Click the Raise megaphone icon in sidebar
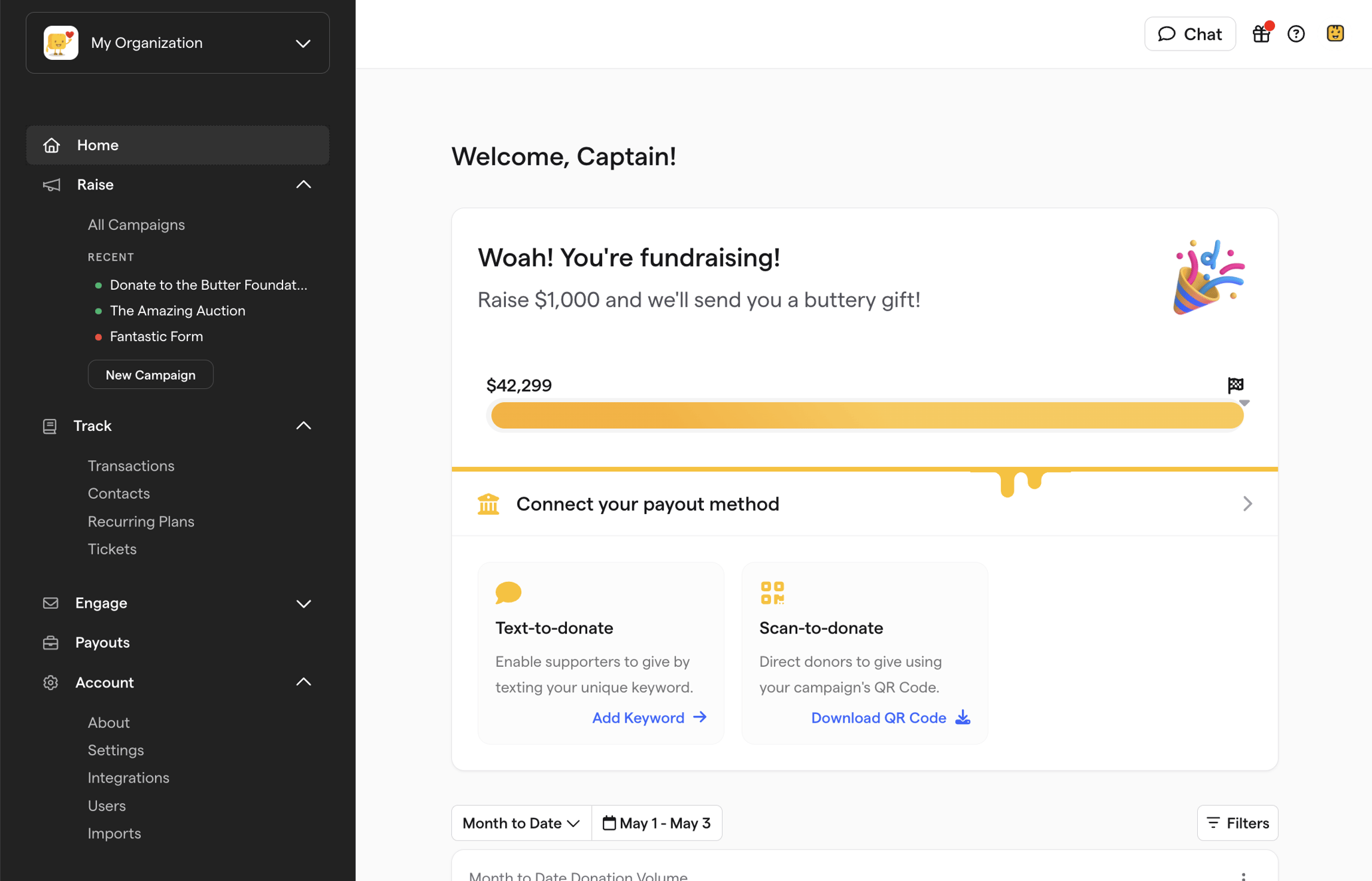 51,185
